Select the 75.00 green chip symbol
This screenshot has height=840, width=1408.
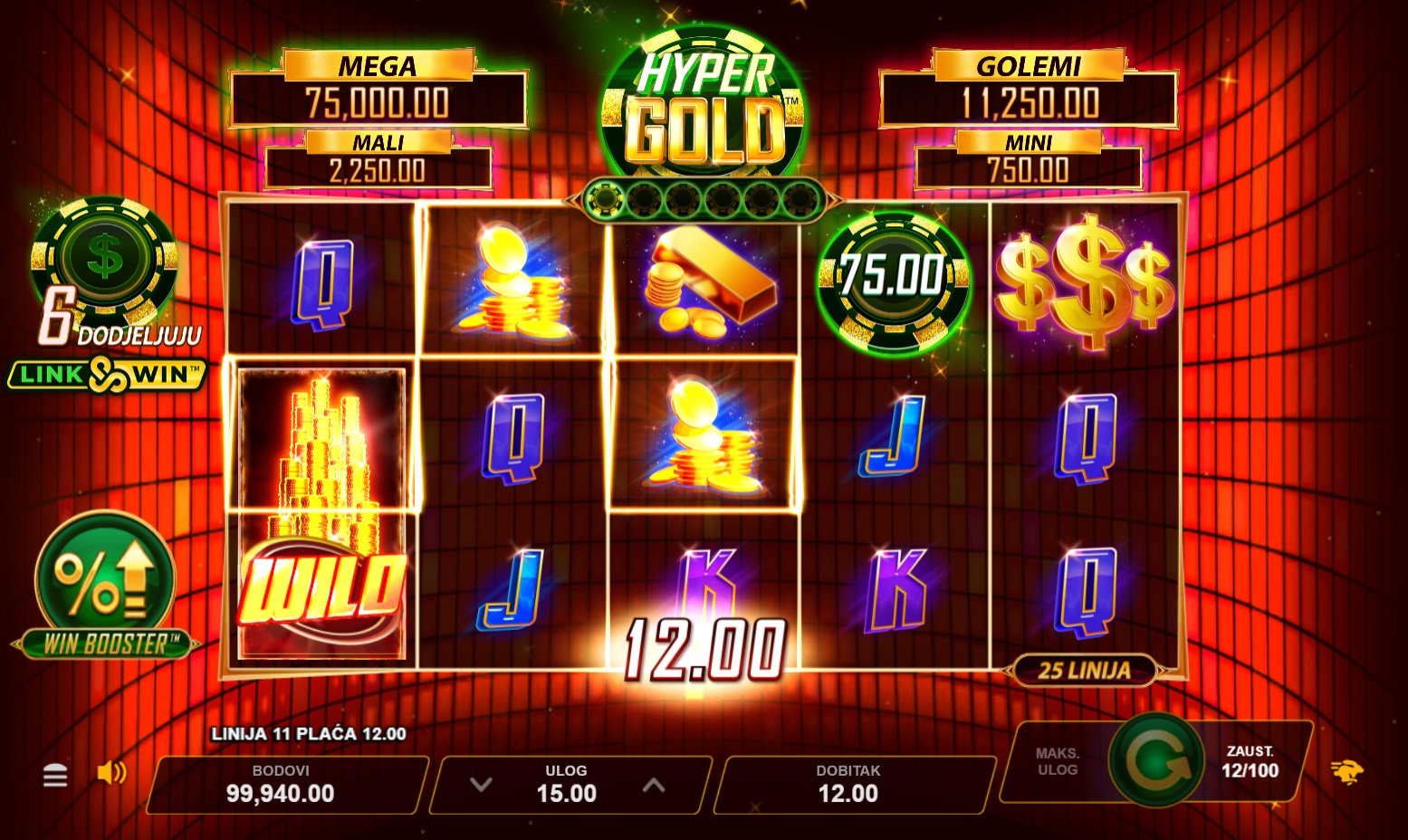point(894,280)
